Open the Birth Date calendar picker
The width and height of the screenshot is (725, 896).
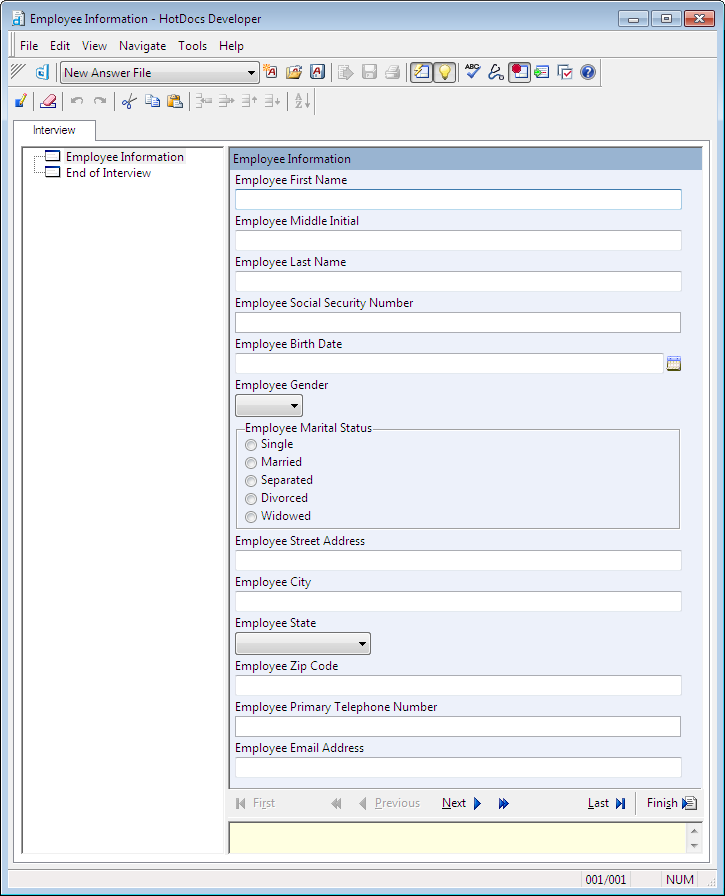pos(674,364)
